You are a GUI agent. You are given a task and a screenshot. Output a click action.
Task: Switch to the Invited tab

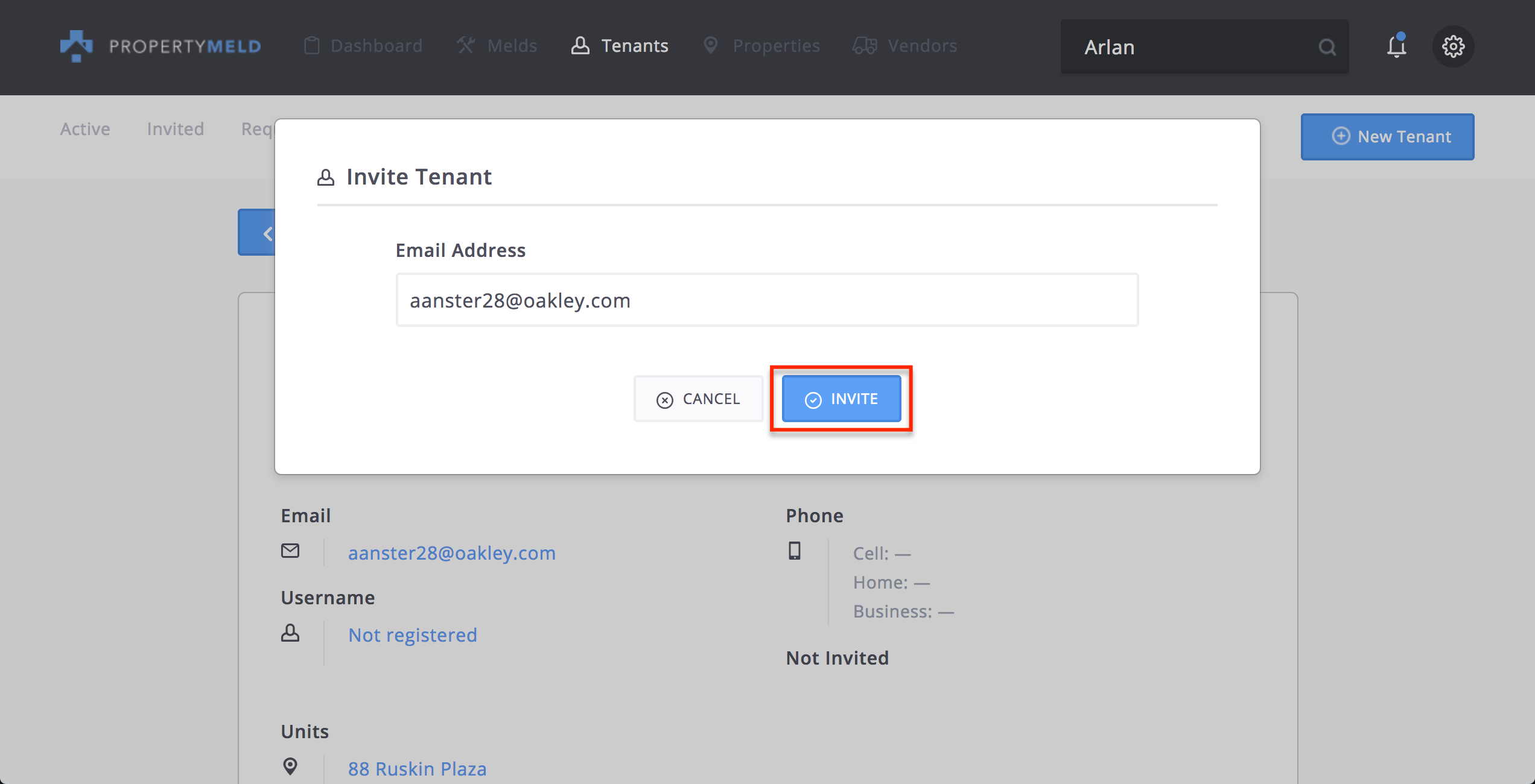176,128
